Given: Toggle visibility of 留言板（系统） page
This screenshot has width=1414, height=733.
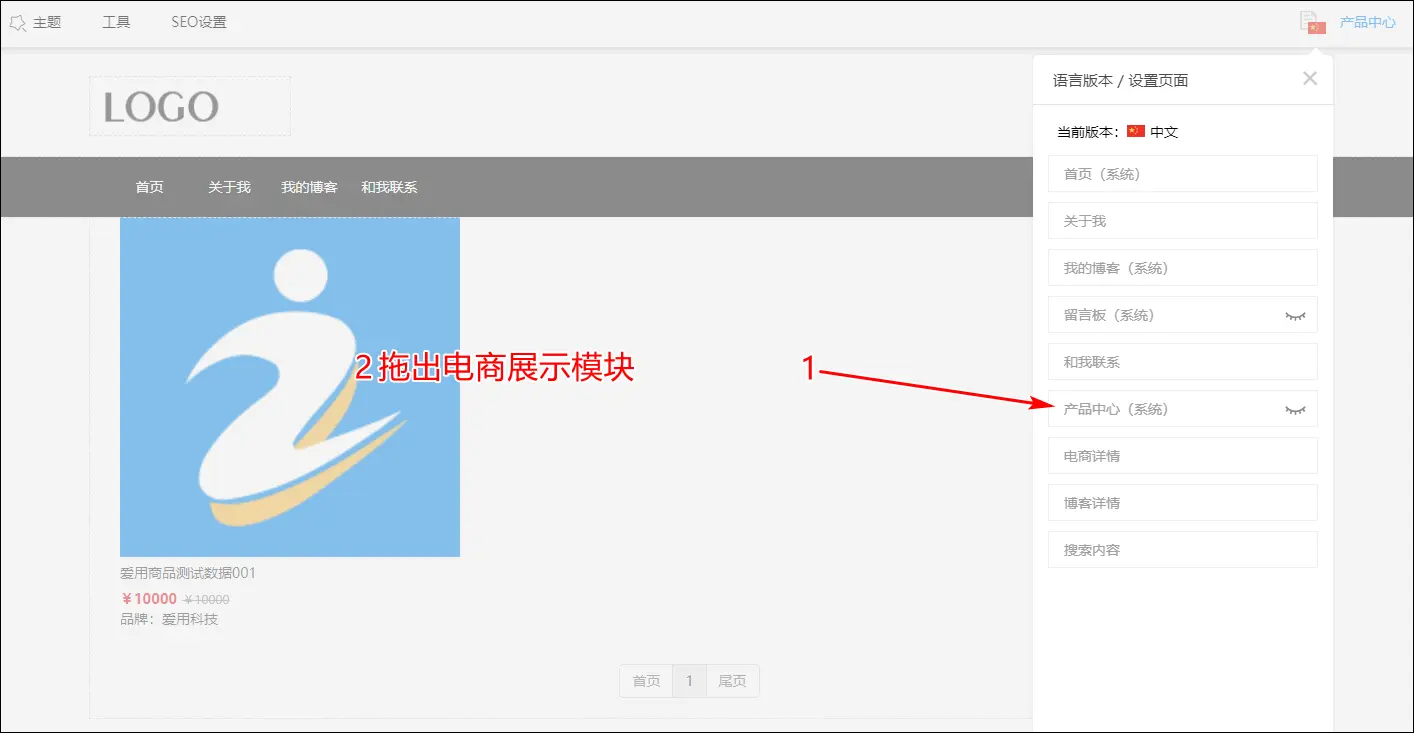Looking at the screenshot, I should coord(1295,315).
